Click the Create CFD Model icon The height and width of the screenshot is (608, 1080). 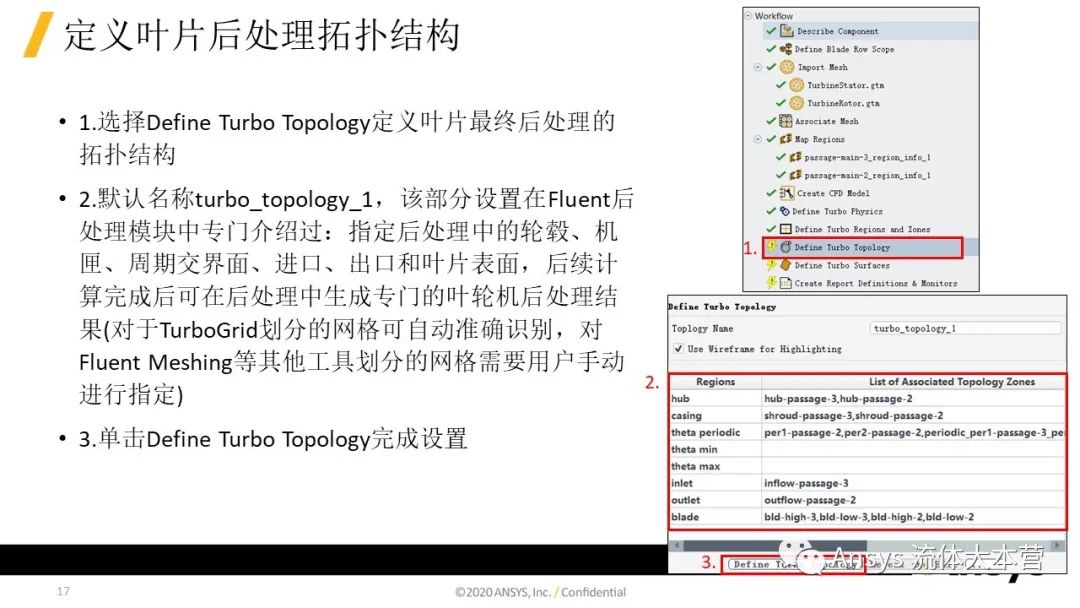787,193
